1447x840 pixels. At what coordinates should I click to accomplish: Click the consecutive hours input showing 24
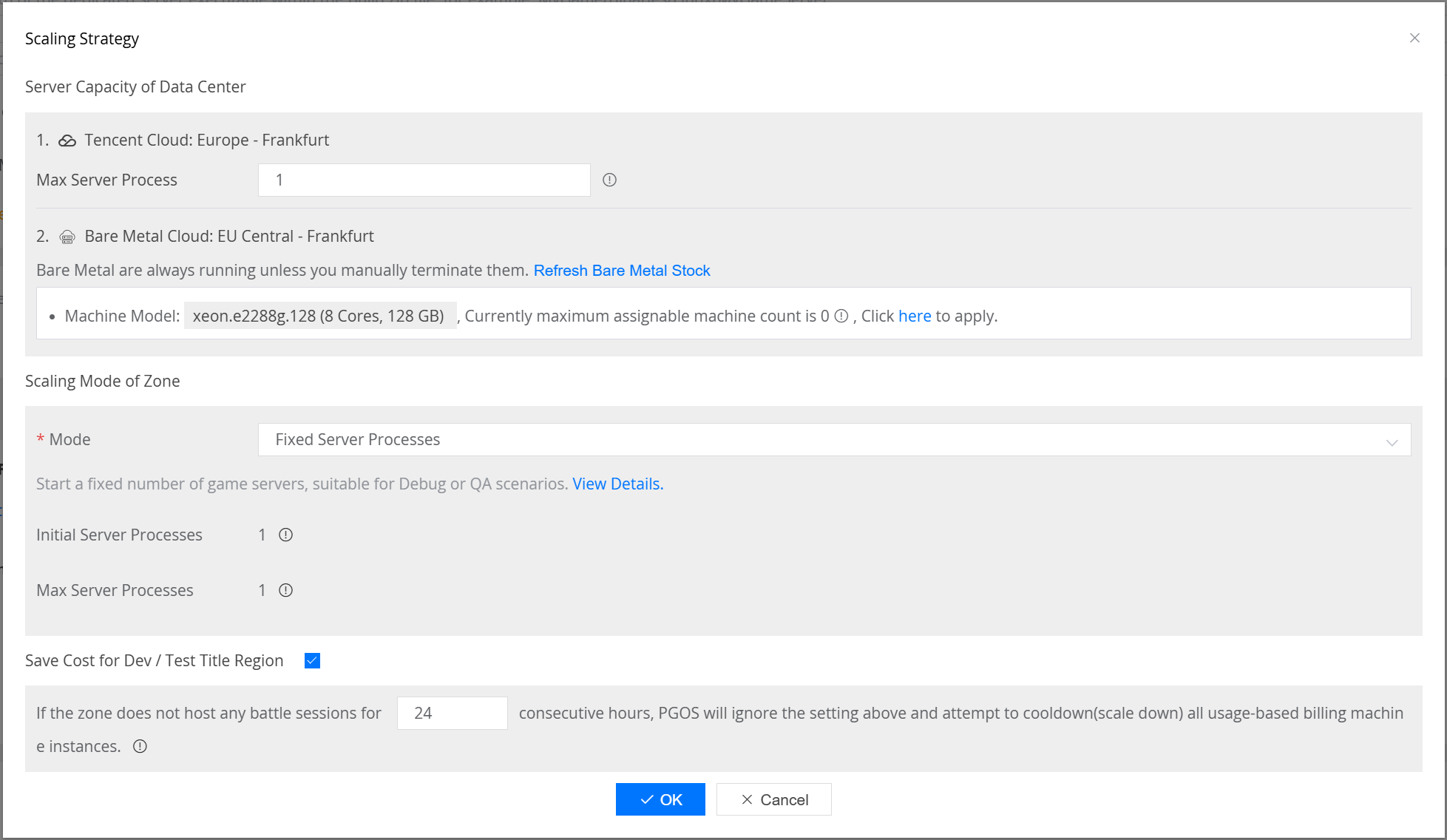(452, 713)
